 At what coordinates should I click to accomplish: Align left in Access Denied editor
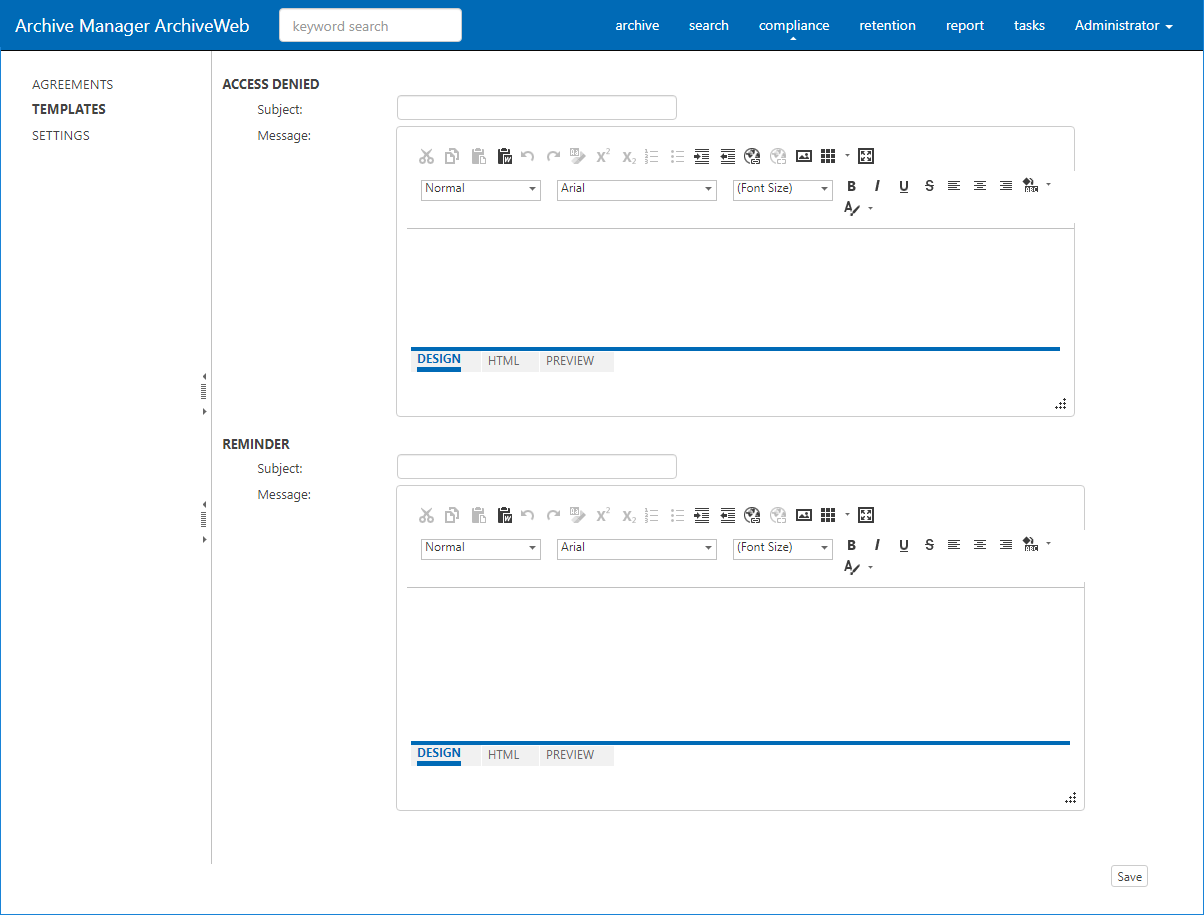pyautogui.click(x=954, y=186)
